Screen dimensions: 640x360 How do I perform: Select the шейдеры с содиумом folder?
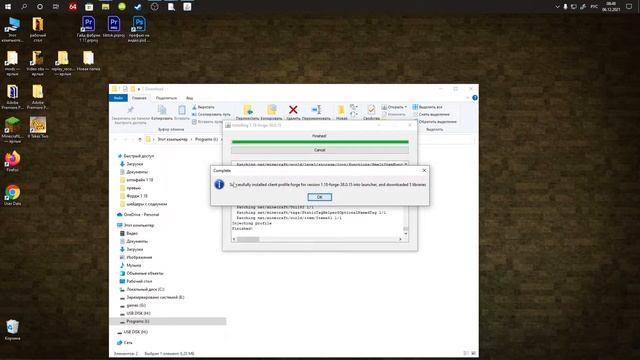(147, 204)
